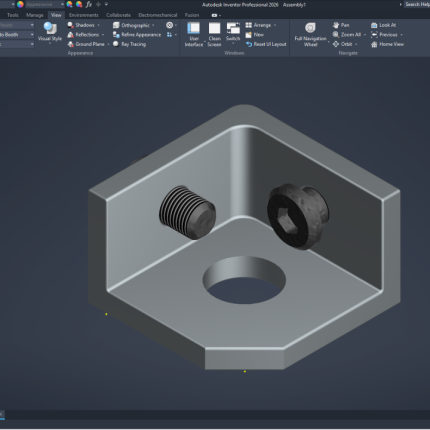The height and width of the screenshot is (430, 430).
Task: Expand the Shadows dropdown arrow
Action: 99,25
